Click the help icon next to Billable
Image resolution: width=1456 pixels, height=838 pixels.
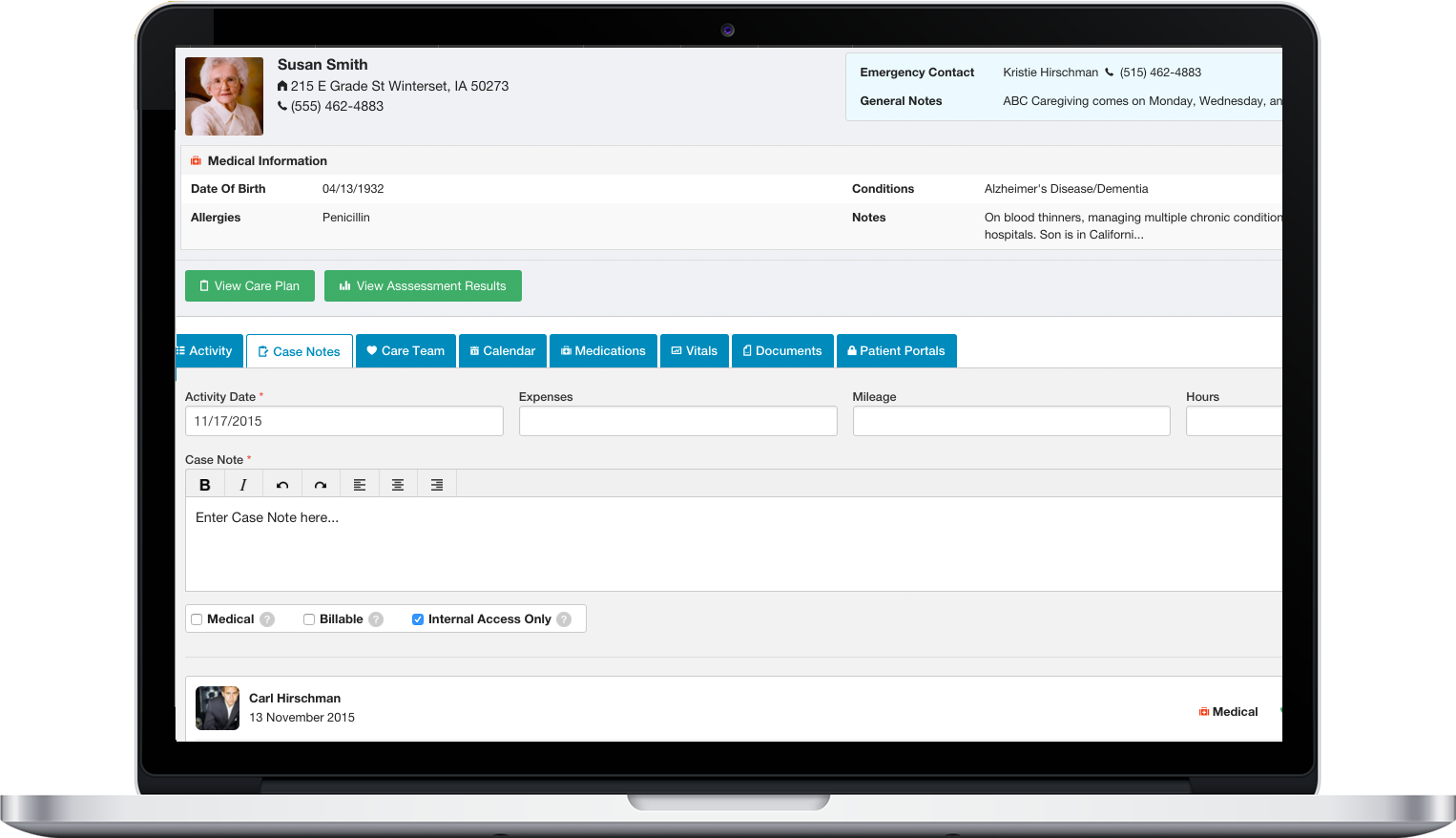pos(376,619)
